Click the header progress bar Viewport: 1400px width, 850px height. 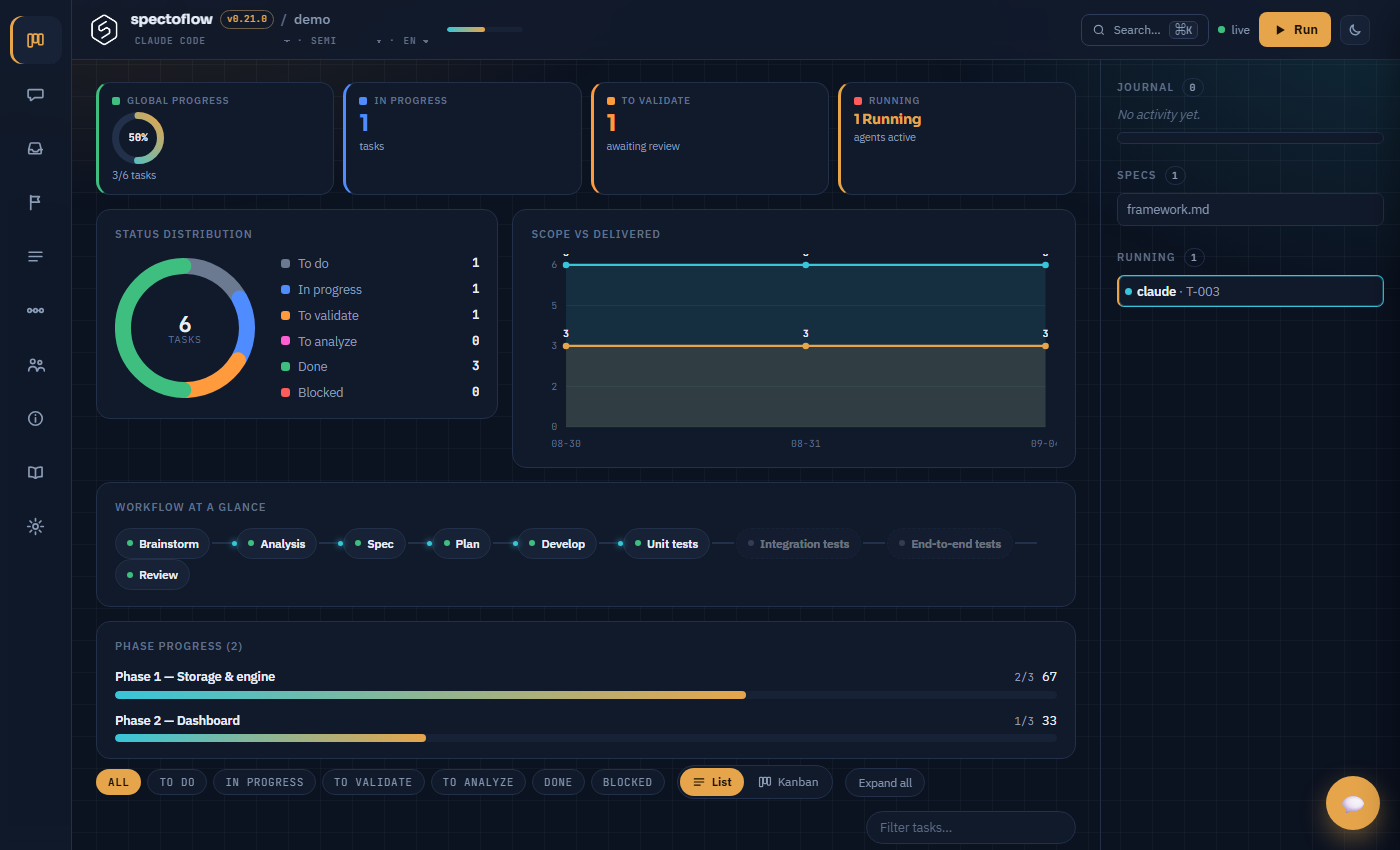tap(485, 29)
